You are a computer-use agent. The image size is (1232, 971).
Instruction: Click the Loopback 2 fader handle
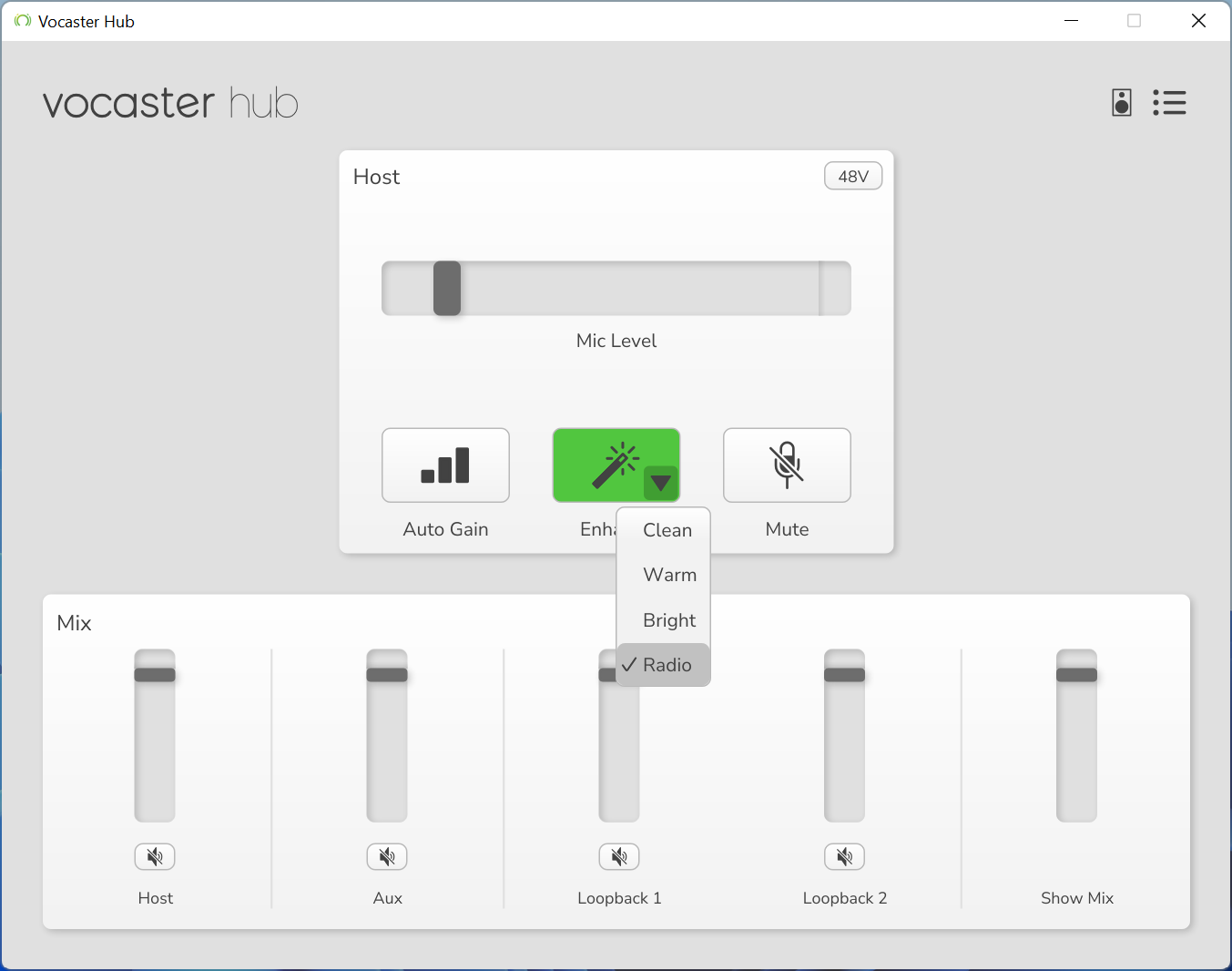[844, 675]
